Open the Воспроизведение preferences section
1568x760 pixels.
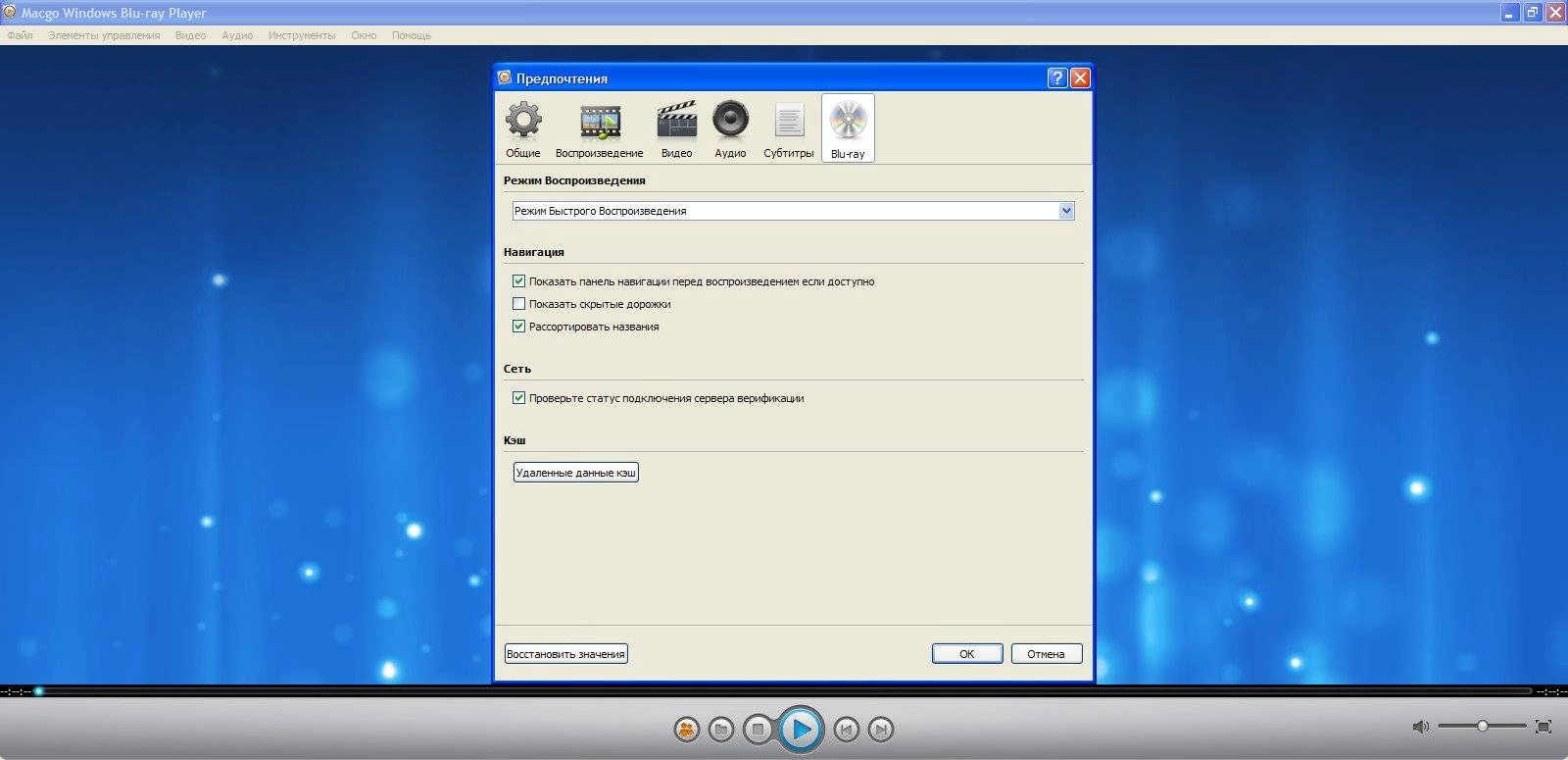pyautogui.click(x=599, y=128)
